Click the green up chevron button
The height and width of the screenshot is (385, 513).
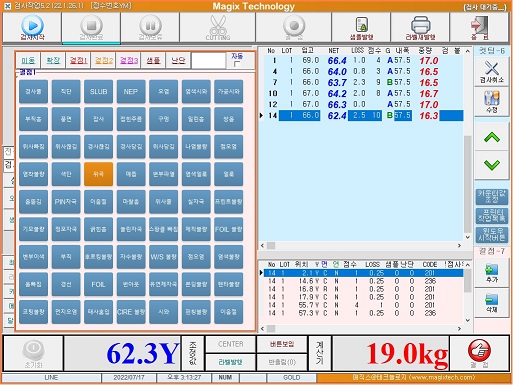(492, 137)
